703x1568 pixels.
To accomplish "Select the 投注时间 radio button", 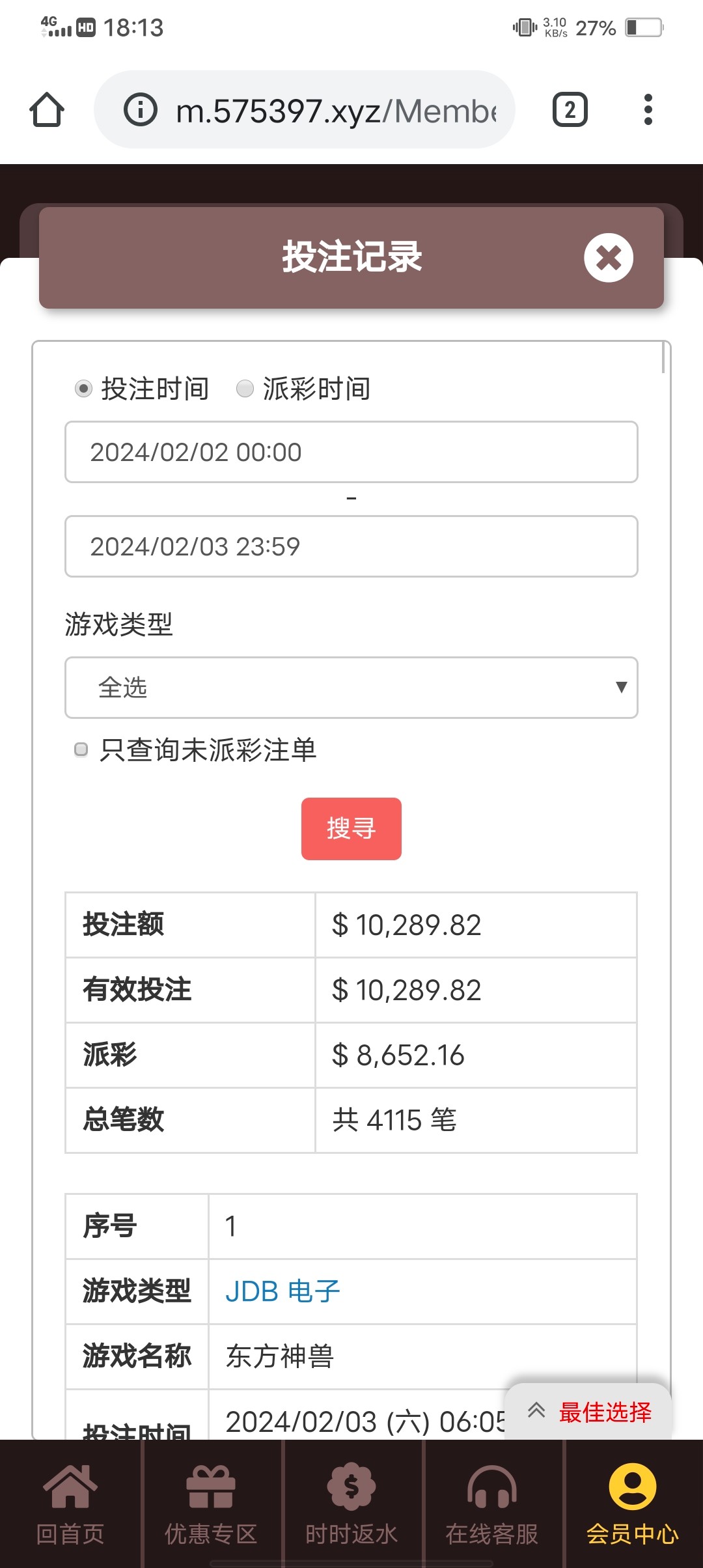I will coord(83,389).
